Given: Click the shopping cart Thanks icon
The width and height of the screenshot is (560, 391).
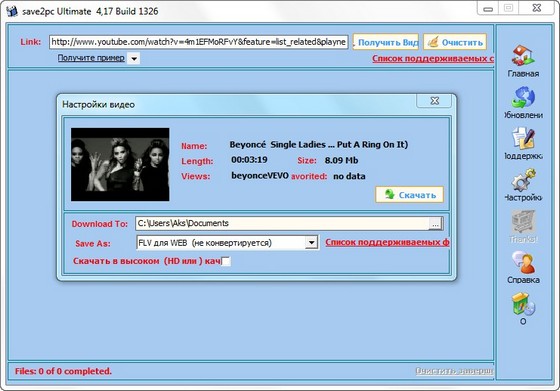Looking at the screenshot, I should (x=523, y=221).
